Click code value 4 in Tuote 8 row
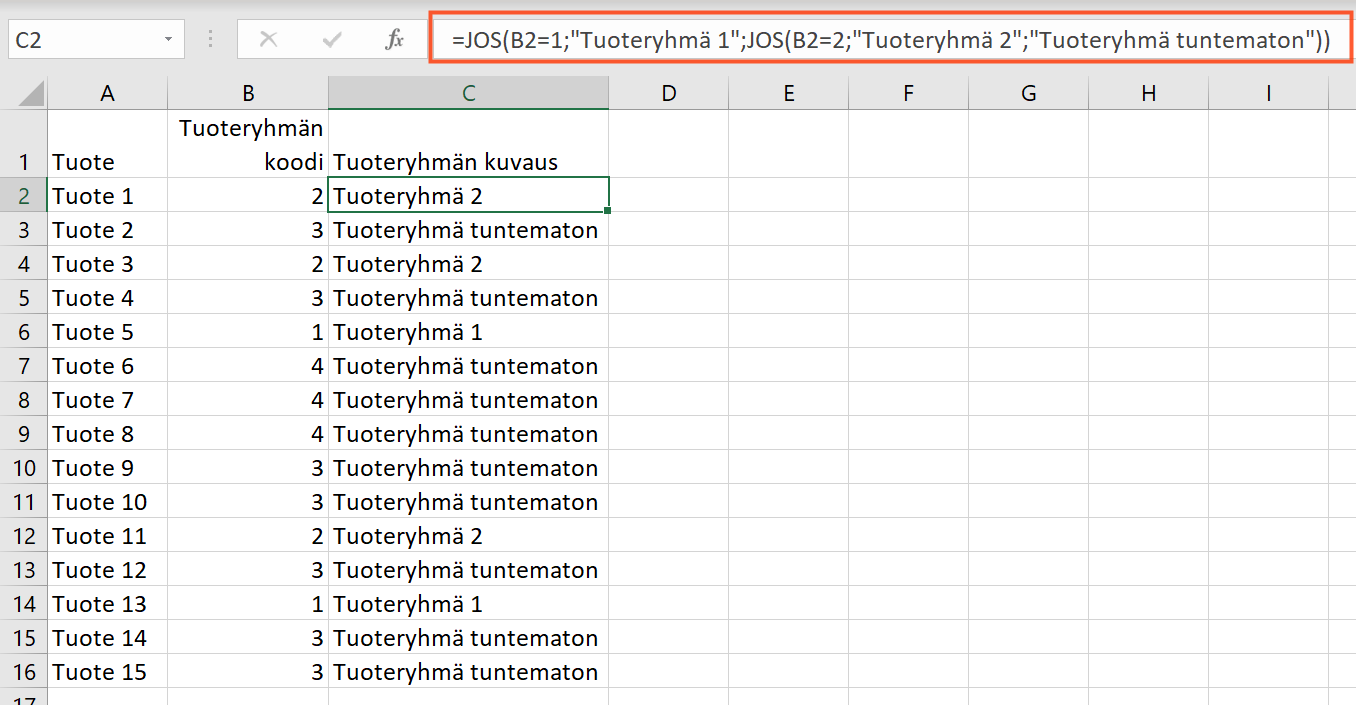1356x705 pixels. tap(248, 434)
